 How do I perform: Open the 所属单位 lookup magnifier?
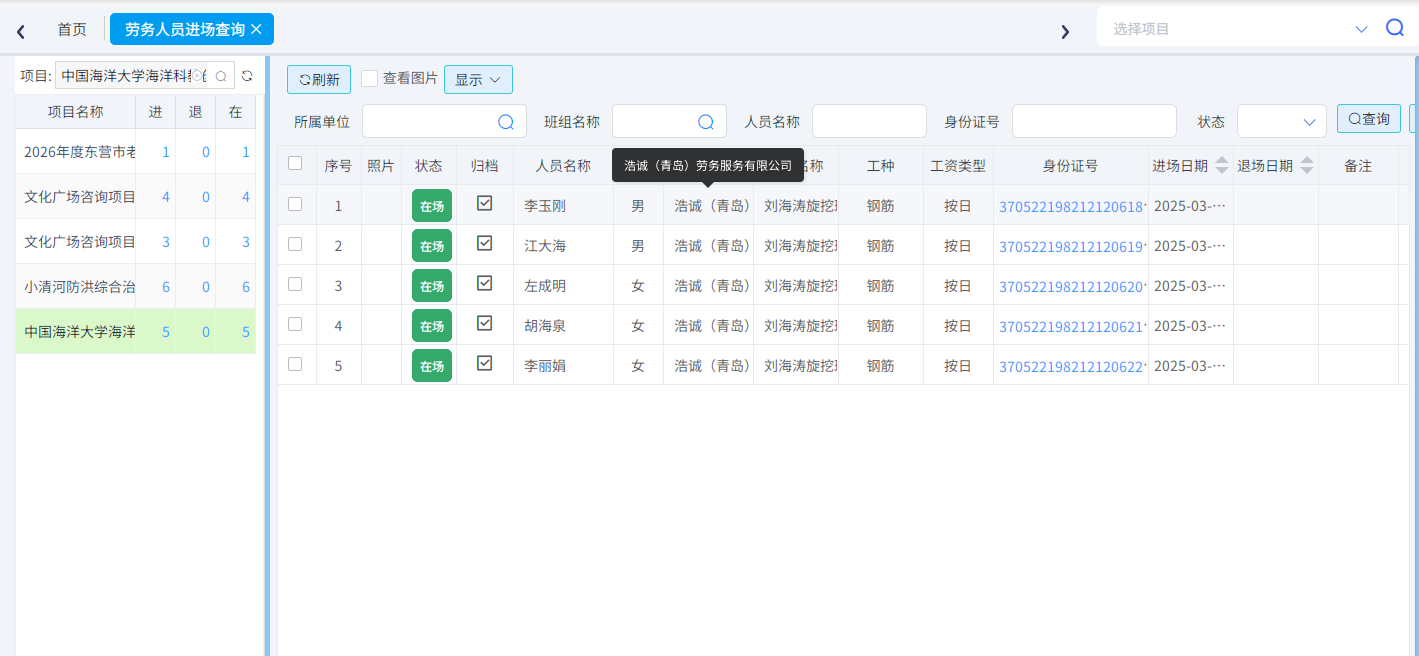coord(506,122)
